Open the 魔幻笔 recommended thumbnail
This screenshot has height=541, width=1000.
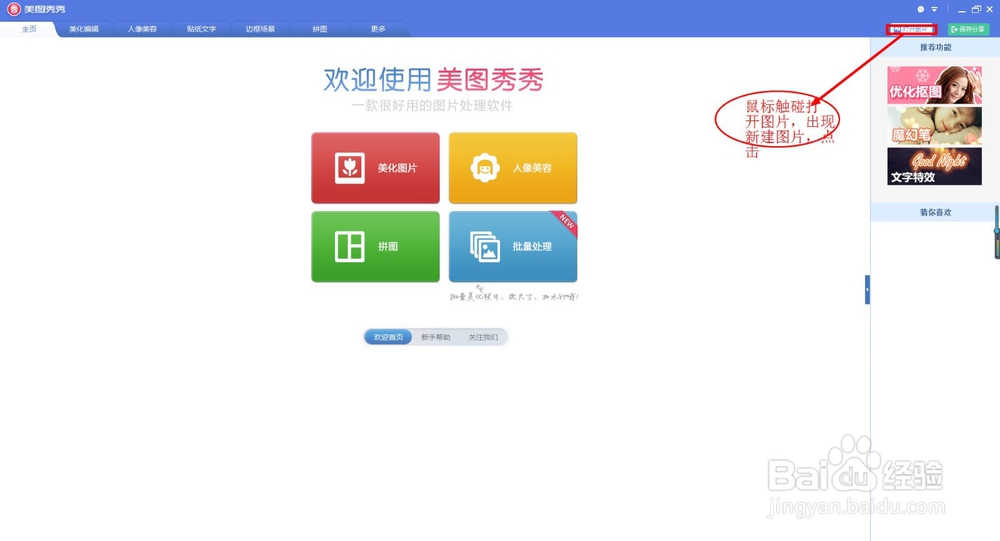click(x=934, y=126)
